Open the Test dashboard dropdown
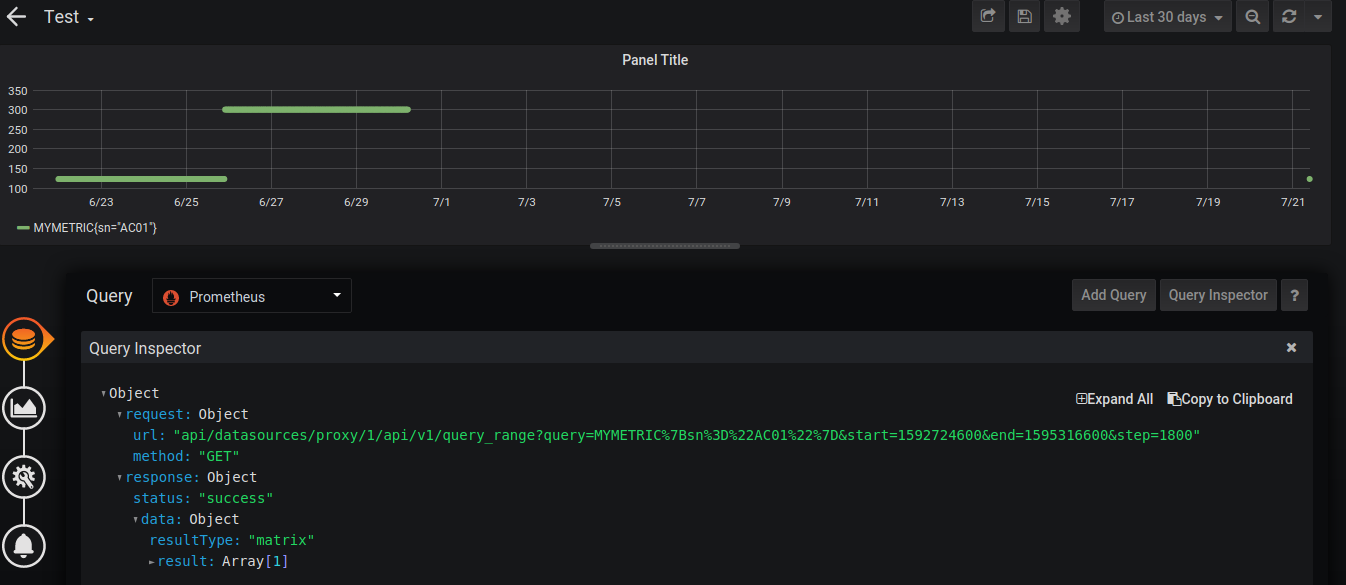This screenshot has height=585, width=1346. pyautogui.click(x=69, y=17)
